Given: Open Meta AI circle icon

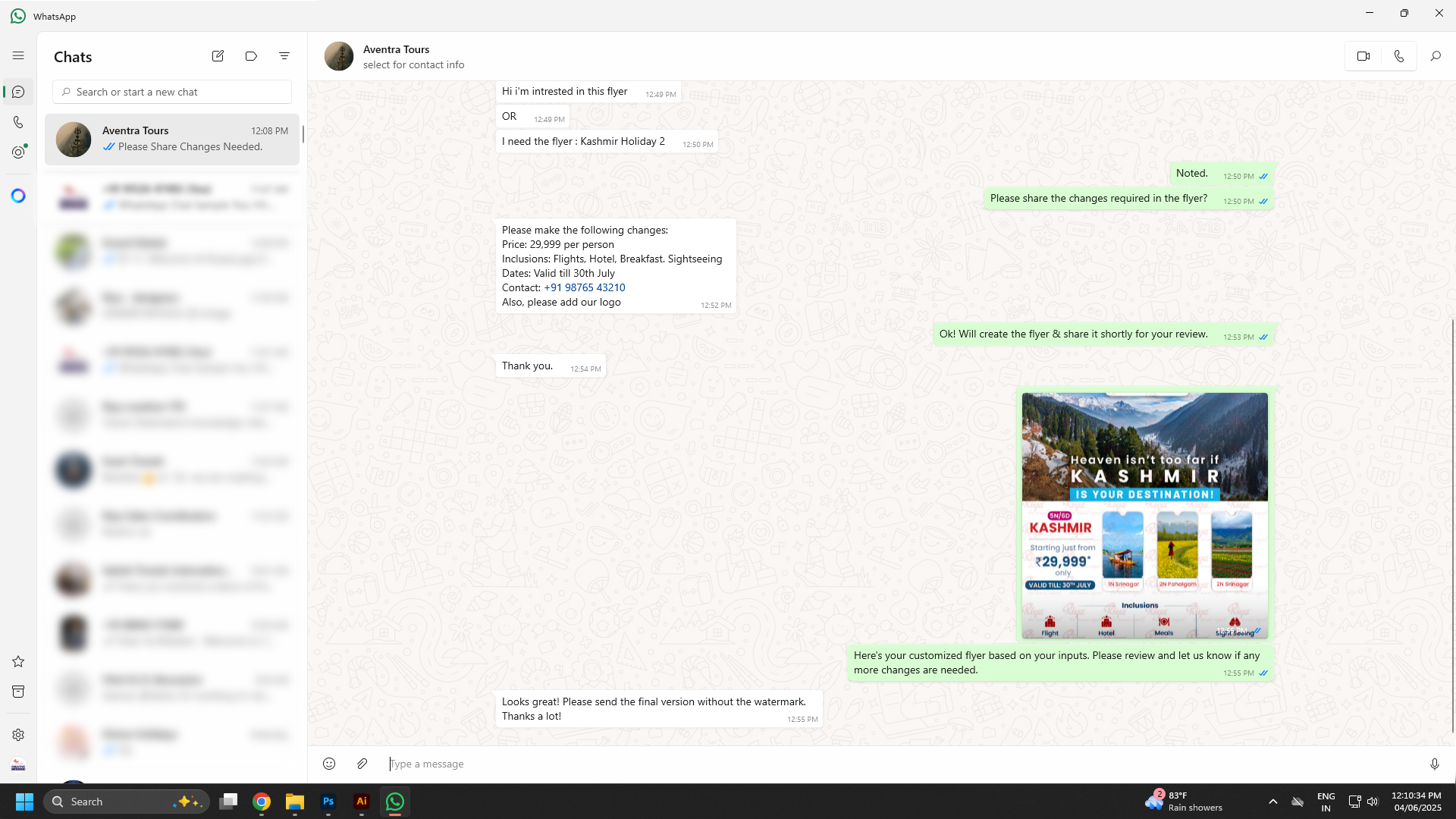Looking at the screenshot, I should tap(18, 196).
